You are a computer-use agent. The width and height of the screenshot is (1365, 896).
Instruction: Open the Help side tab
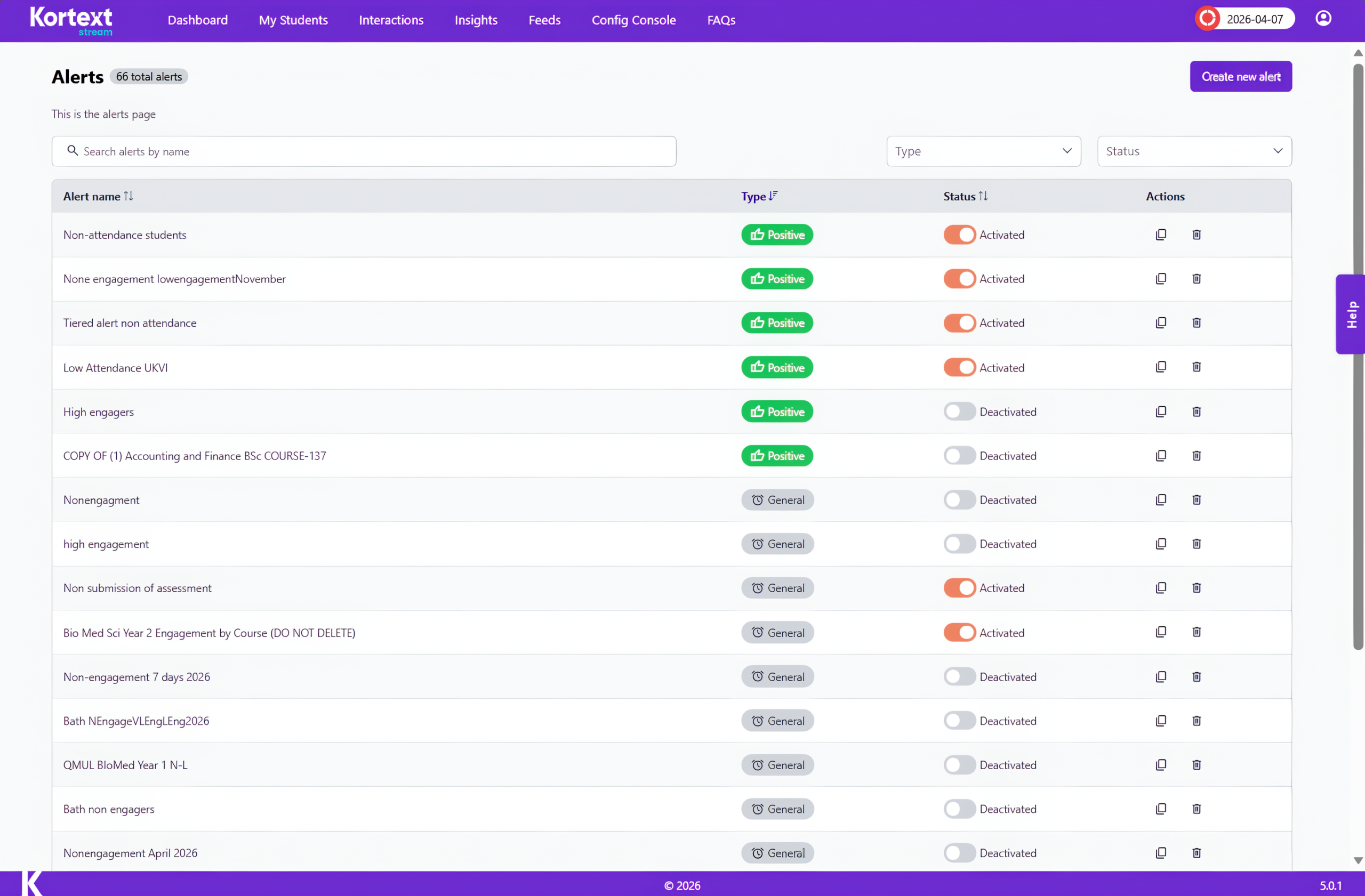click(x=1351, y=314)
